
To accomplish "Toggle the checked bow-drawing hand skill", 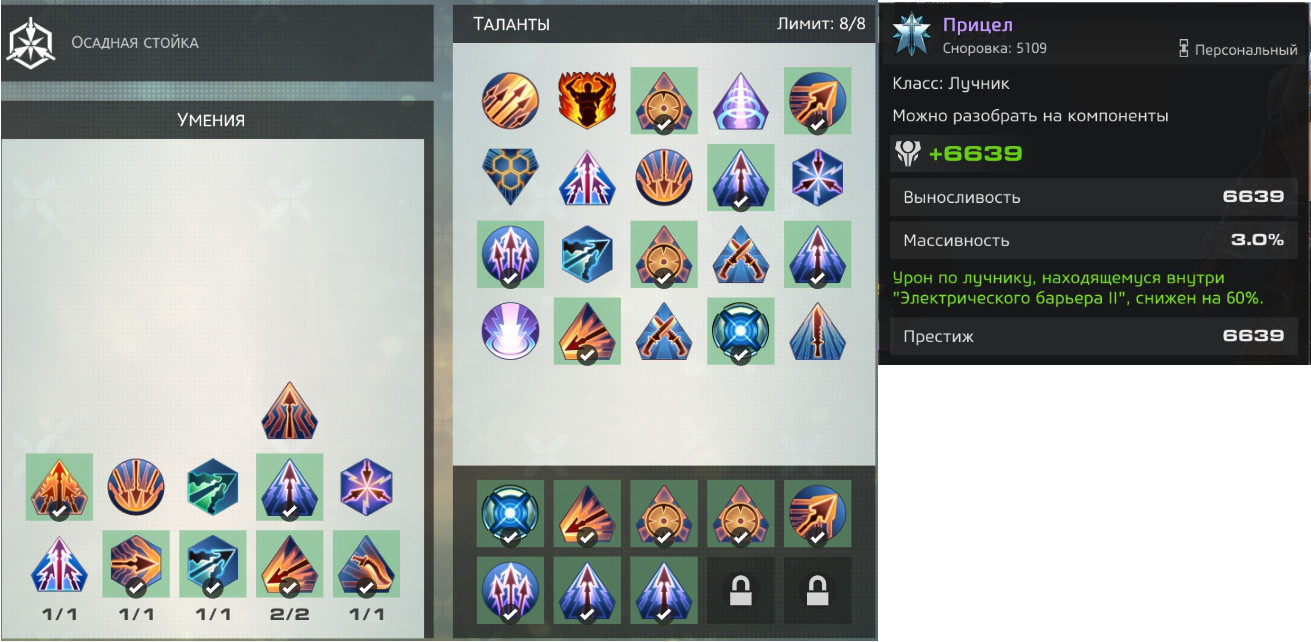I will [366, 564].
